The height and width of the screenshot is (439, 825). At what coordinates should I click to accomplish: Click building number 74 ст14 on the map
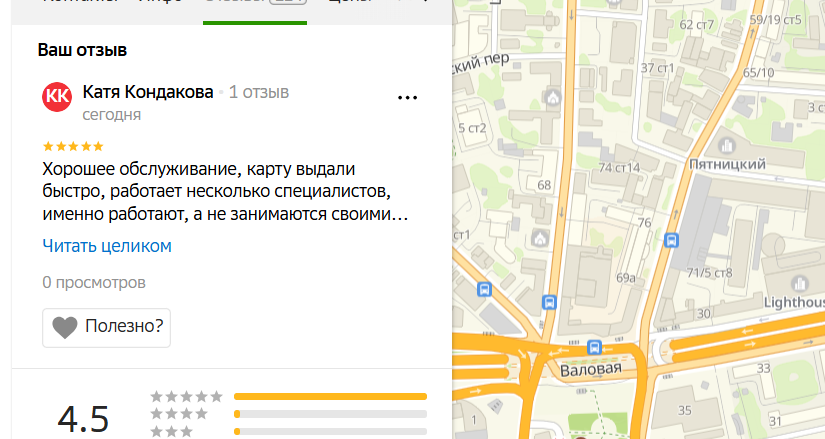point(619,168)
